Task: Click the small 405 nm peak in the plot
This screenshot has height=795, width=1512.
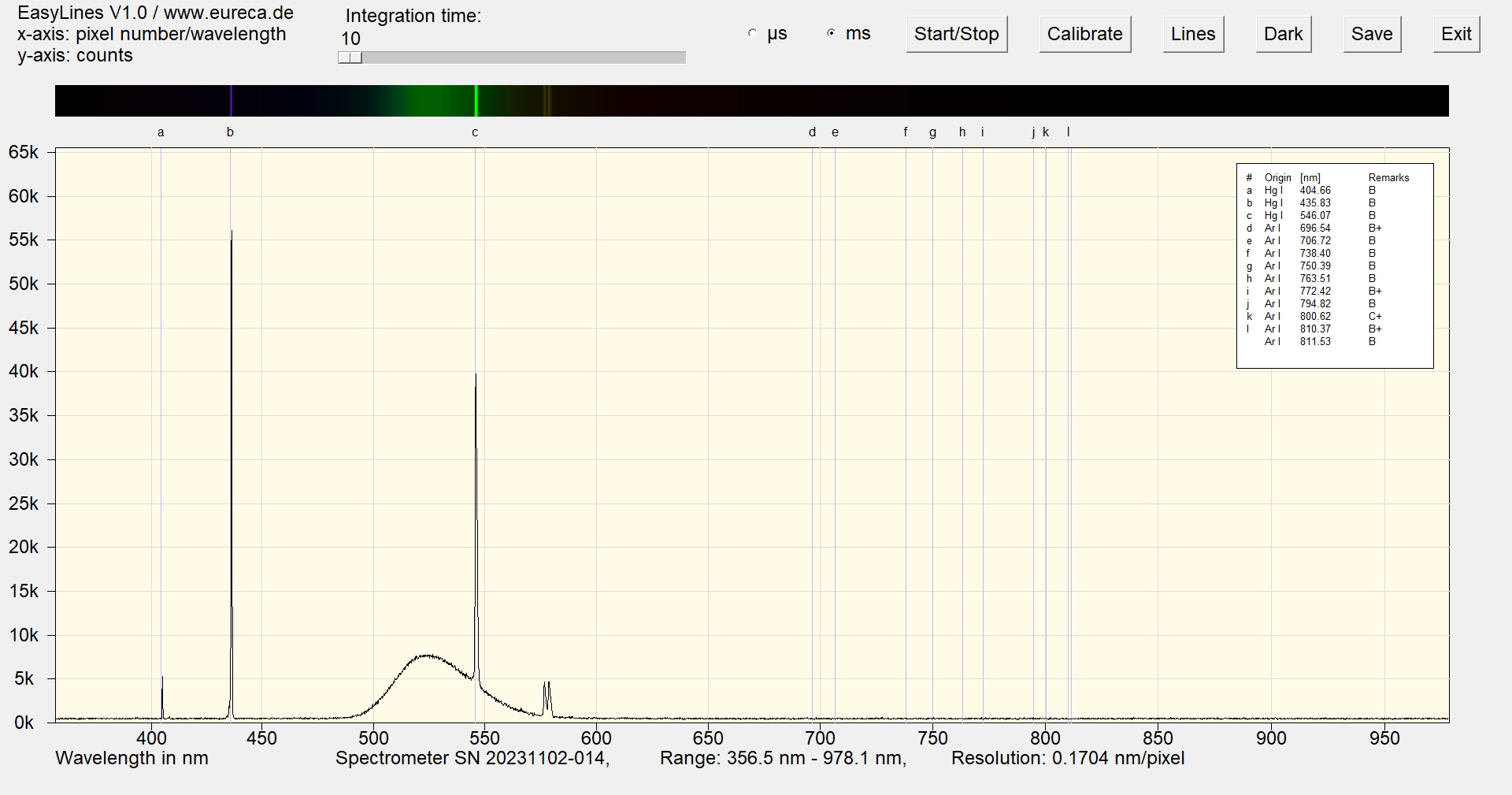Action: 162,697
